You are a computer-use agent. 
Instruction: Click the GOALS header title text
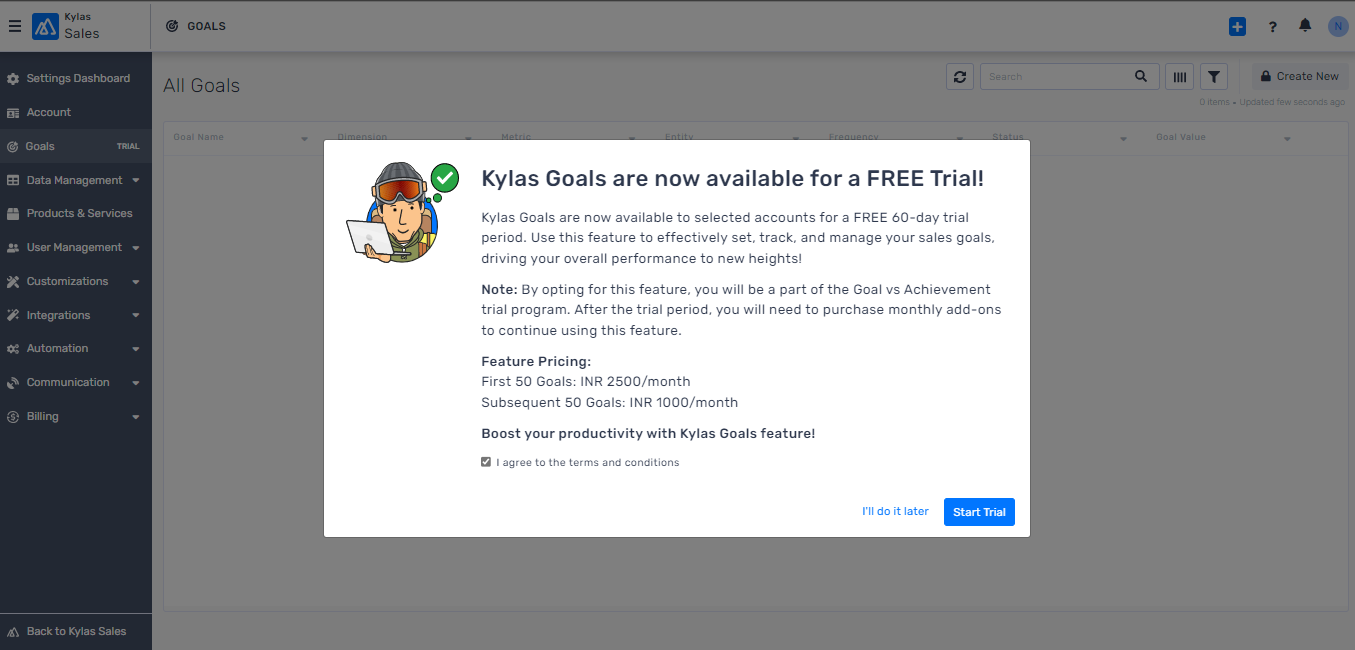[x=206, y=26]
